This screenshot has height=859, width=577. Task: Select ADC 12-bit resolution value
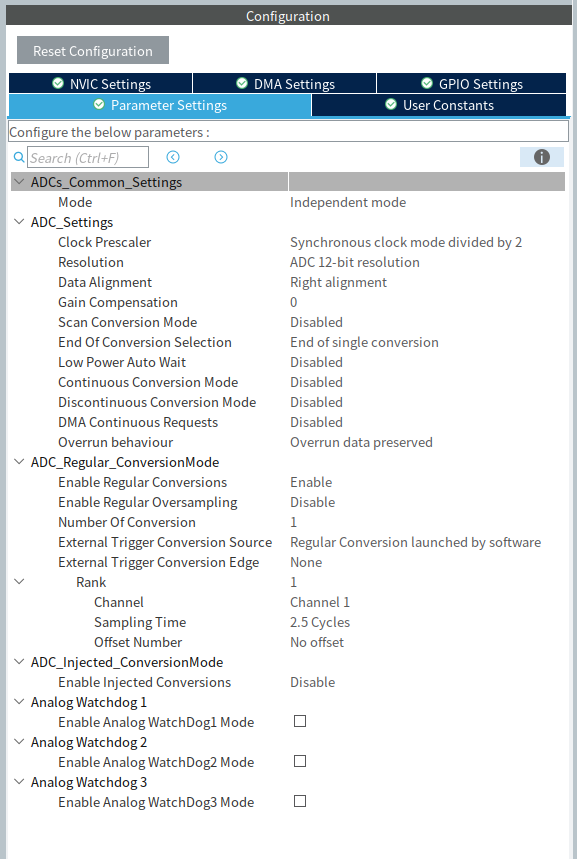355,262
